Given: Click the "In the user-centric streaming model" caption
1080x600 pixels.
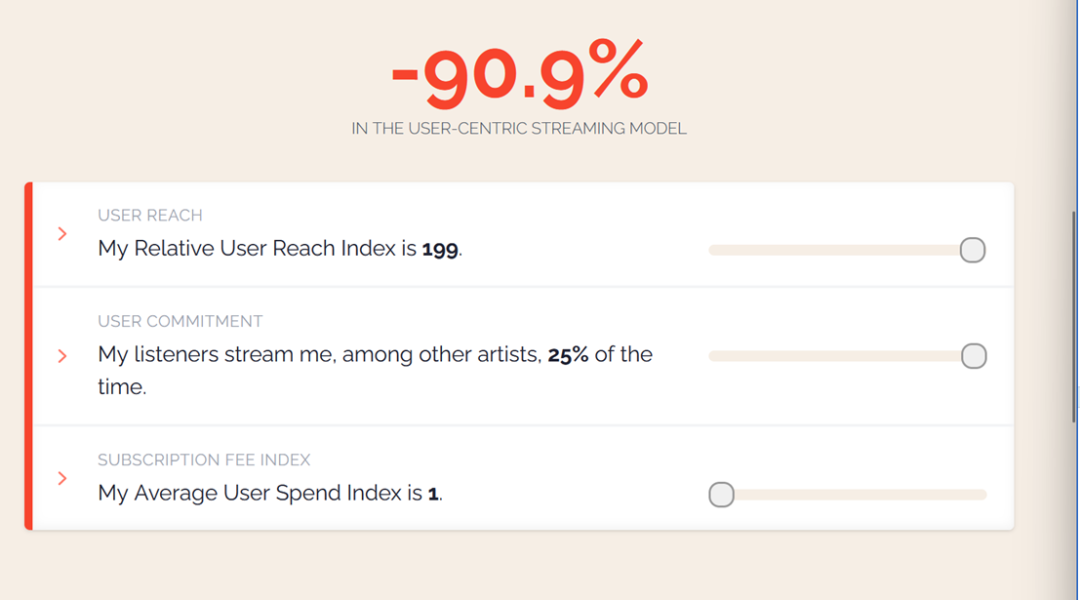Looking at the screenshot, I should point(519,129).
